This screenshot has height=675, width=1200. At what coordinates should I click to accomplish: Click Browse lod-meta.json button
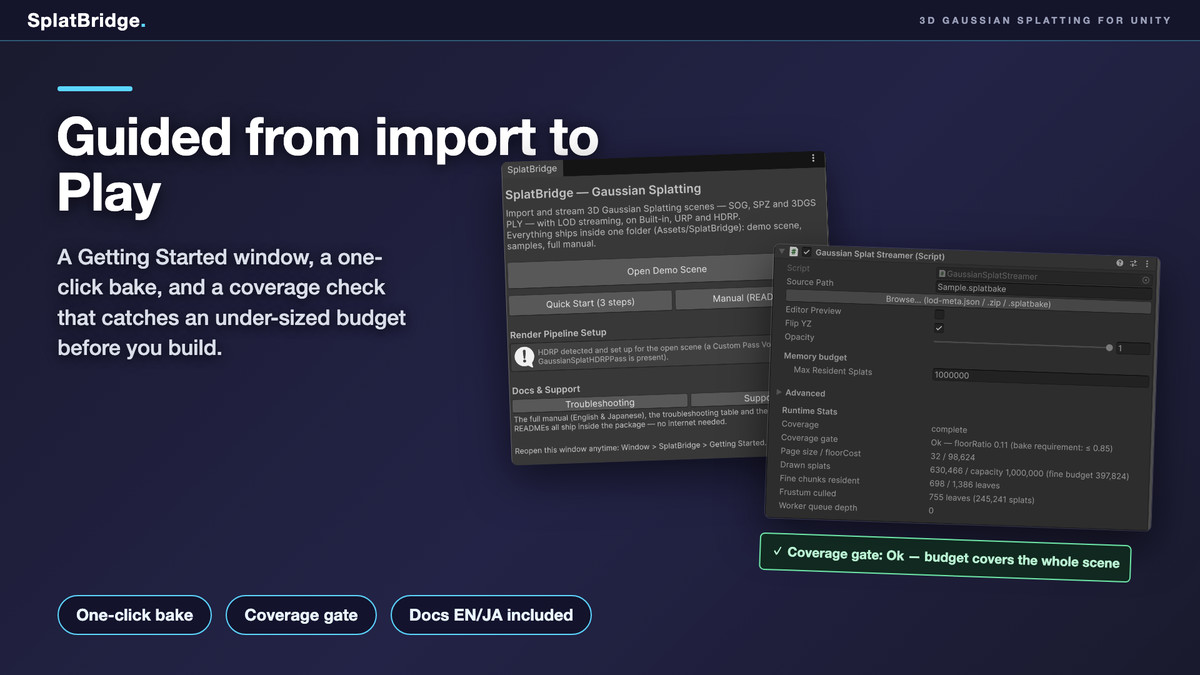tap(966, 303)
